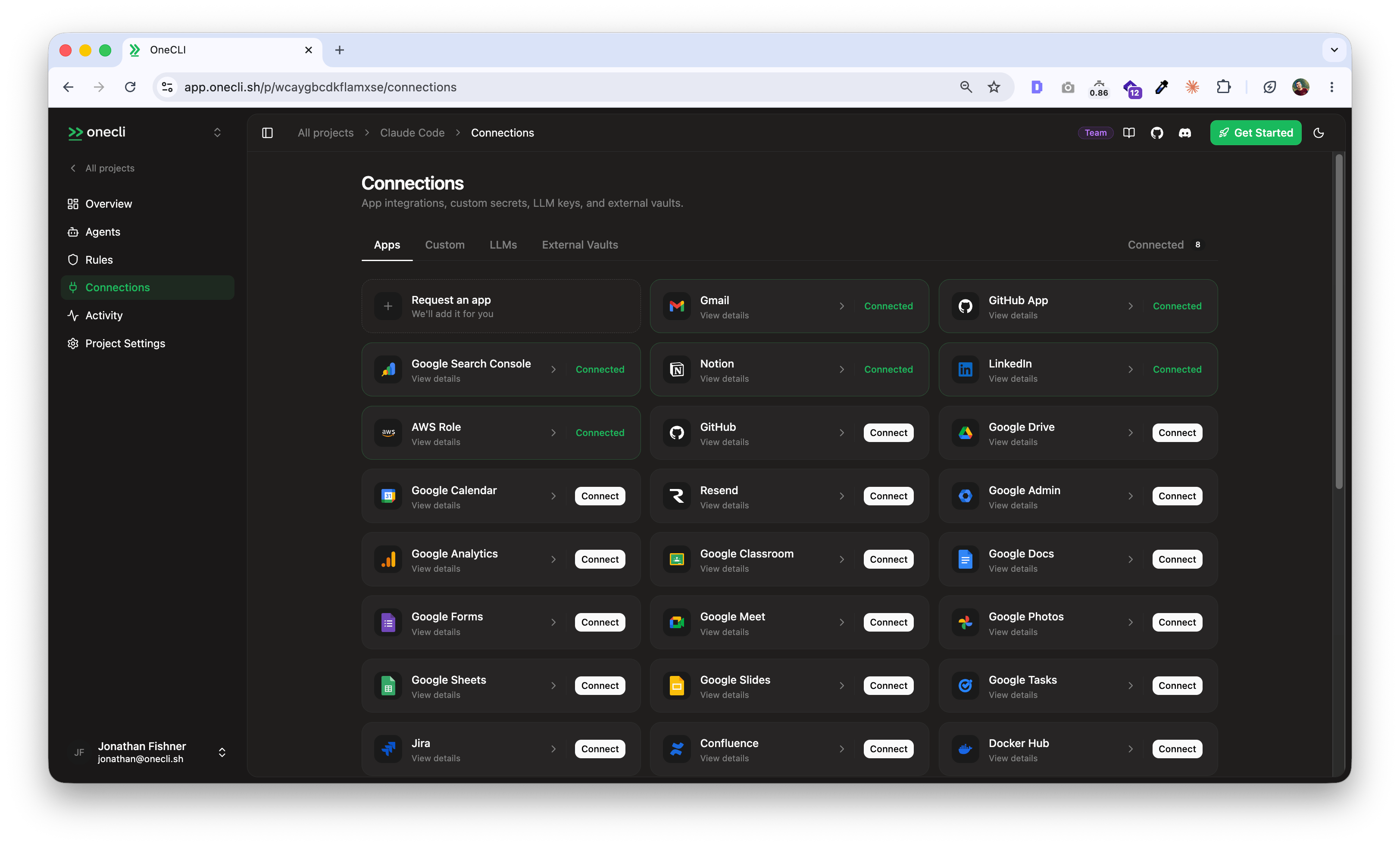Click the plus icon on Request an app
This screenshot has height=847, width=1400.
click(x=387, y=306)
